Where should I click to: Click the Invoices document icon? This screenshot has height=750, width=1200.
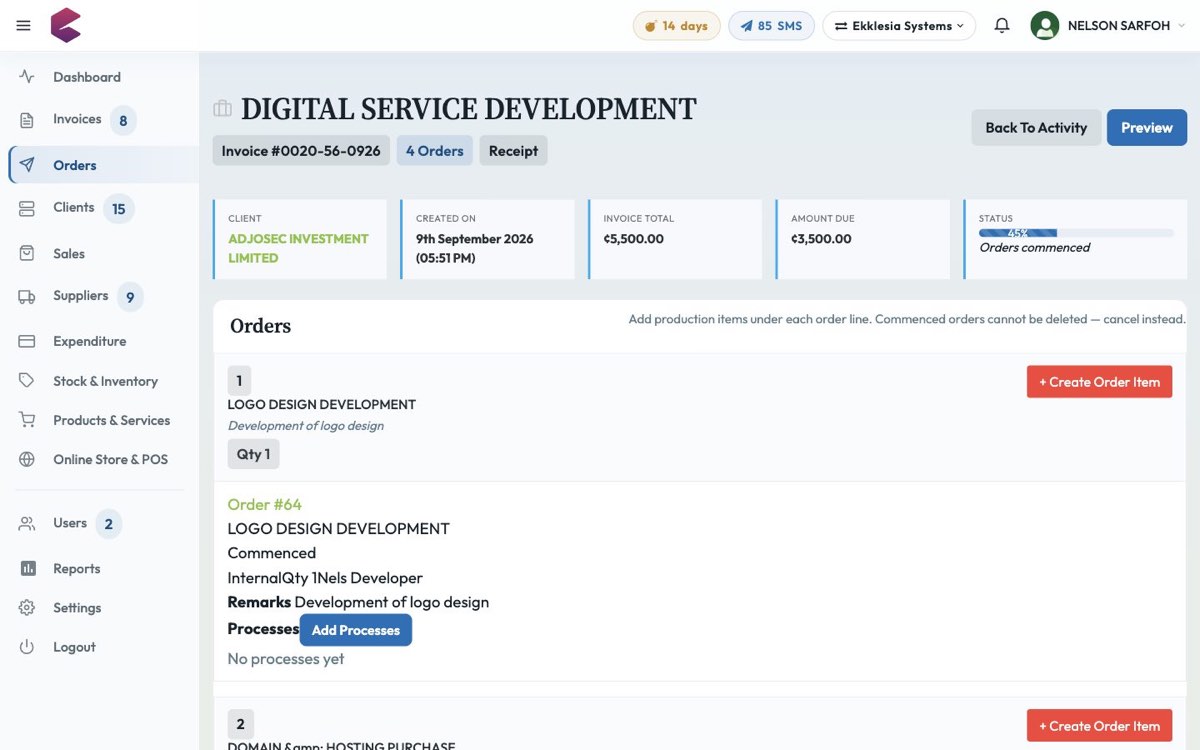[x=27, y=120]
